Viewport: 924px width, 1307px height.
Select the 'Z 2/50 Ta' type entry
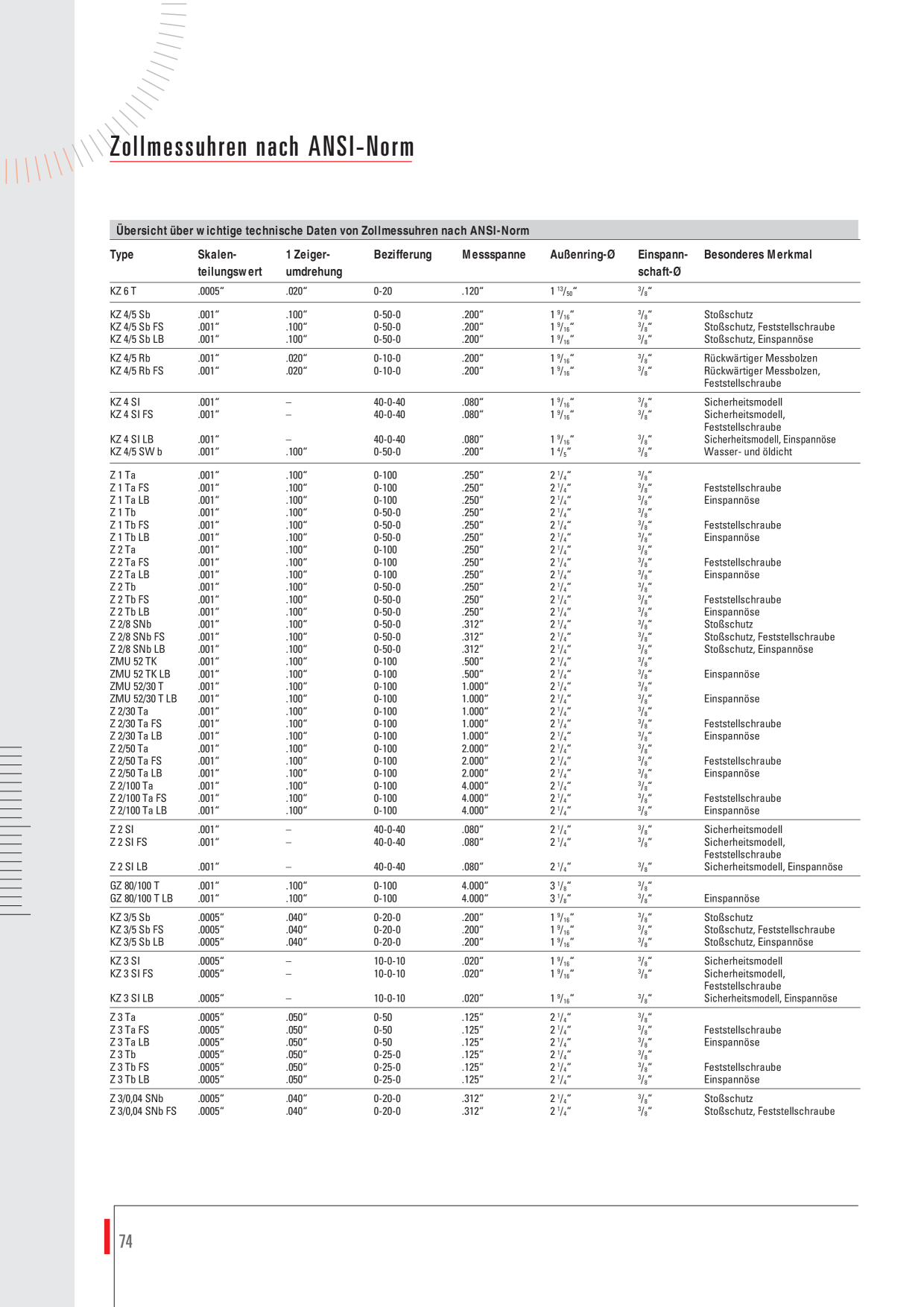click(x=129, y=749)
